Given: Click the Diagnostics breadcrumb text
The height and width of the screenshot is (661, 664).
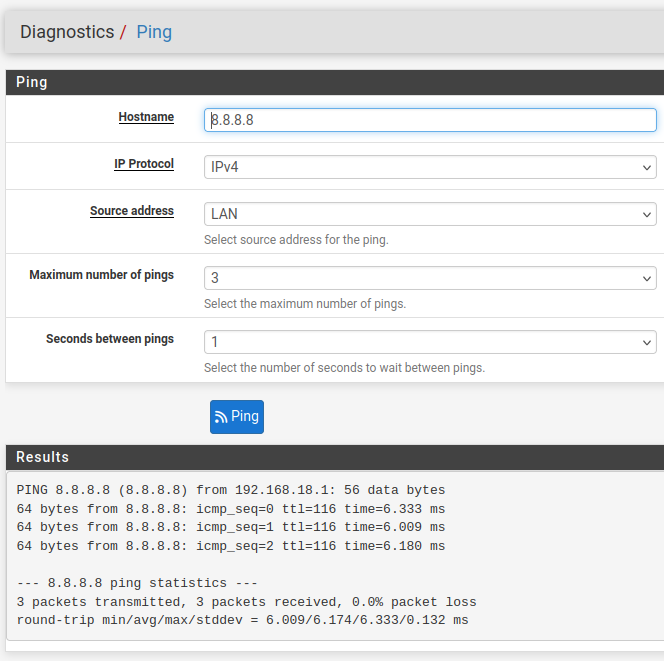Looking at the screenshot, I should tap(67, 32).
